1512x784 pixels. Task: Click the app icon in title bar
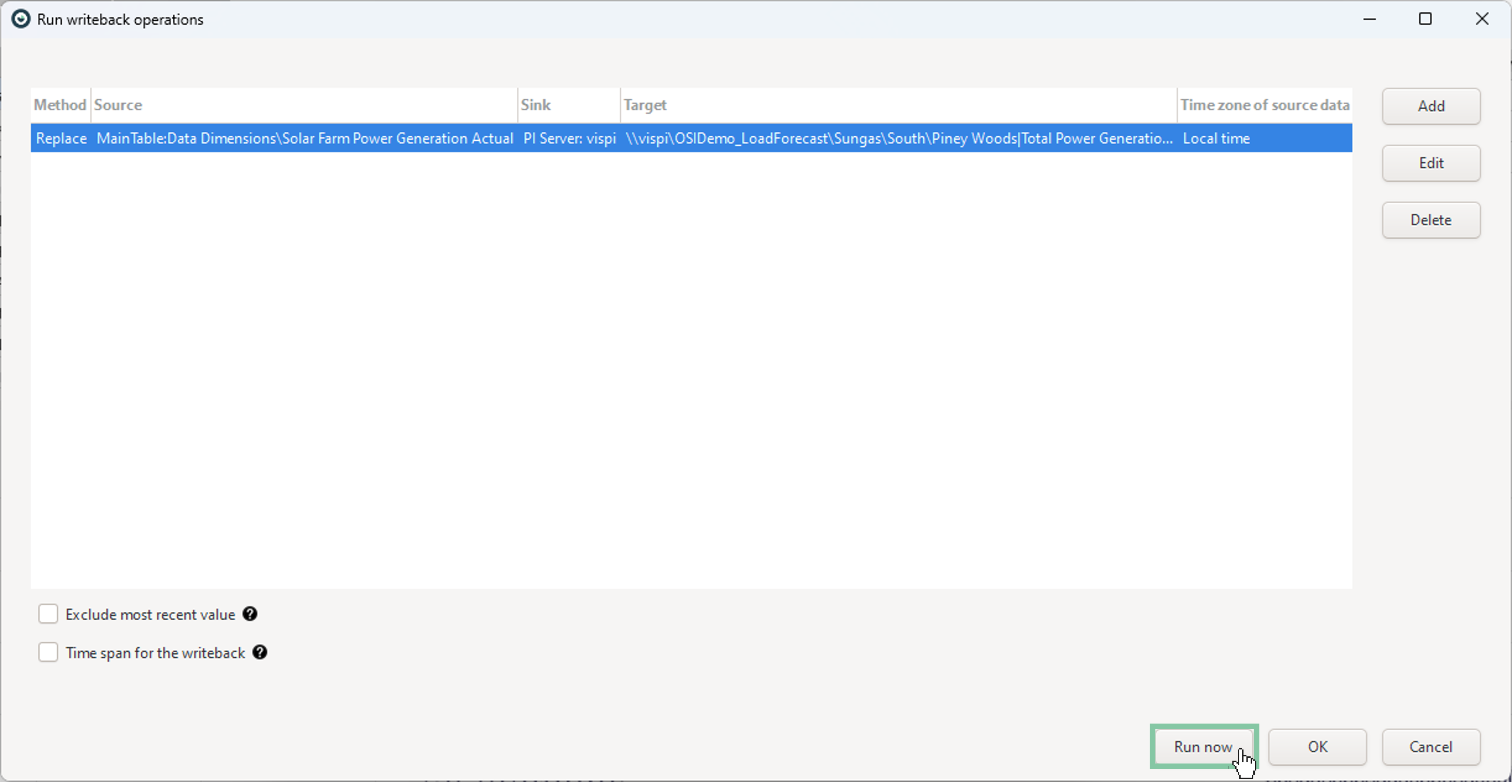coord(21,19)
